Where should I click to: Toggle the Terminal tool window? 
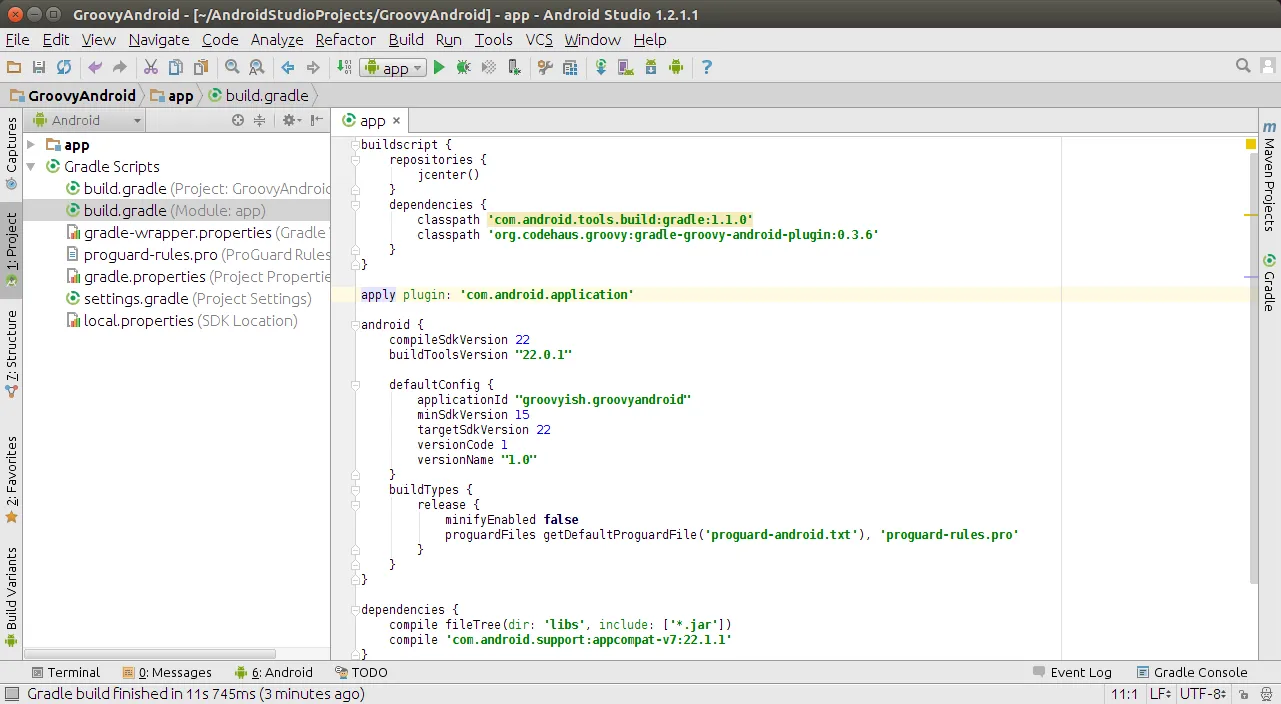click(66, 671)
